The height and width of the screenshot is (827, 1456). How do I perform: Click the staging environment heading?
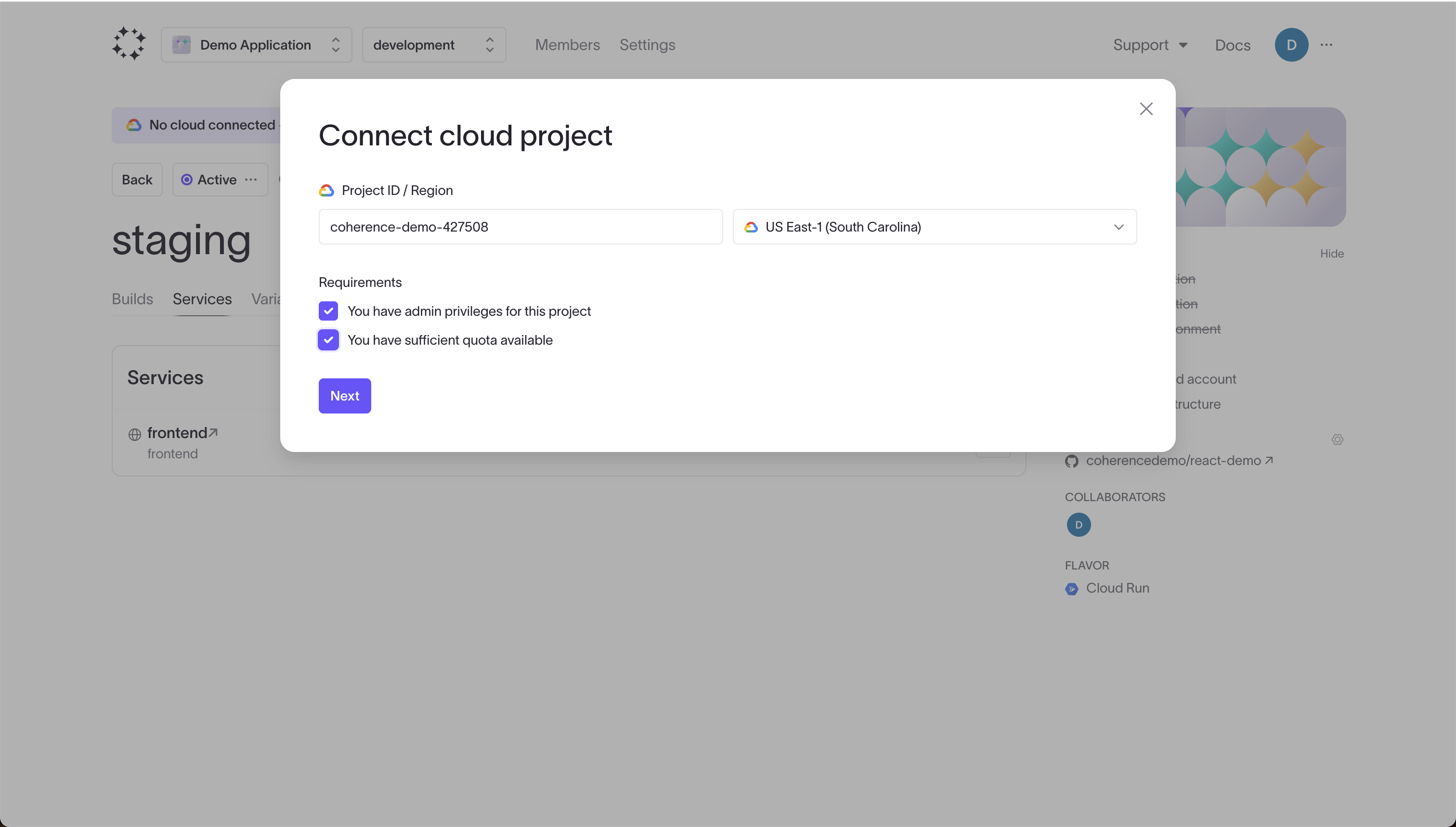tap(181, 240)
